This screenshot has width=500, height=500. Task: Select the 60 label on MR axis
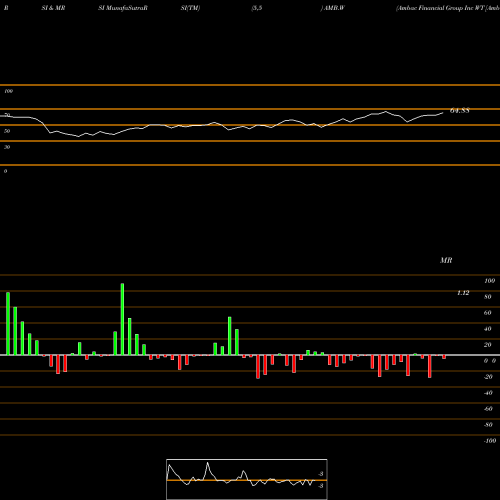(488, 313)
